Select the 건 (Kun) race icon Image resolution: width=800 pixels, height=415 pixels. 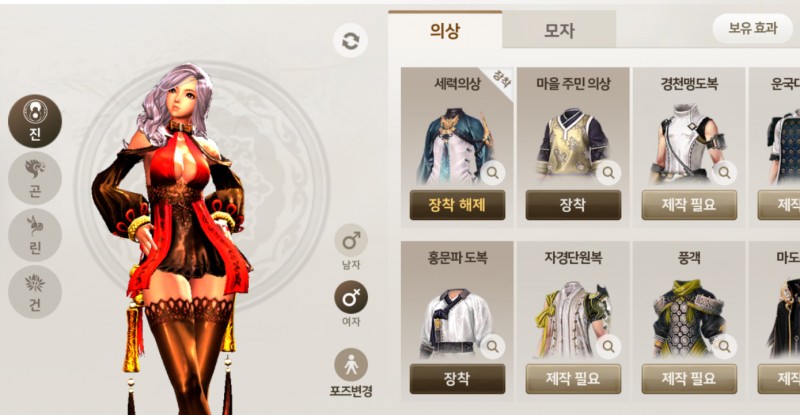click(x=35, y=292)
